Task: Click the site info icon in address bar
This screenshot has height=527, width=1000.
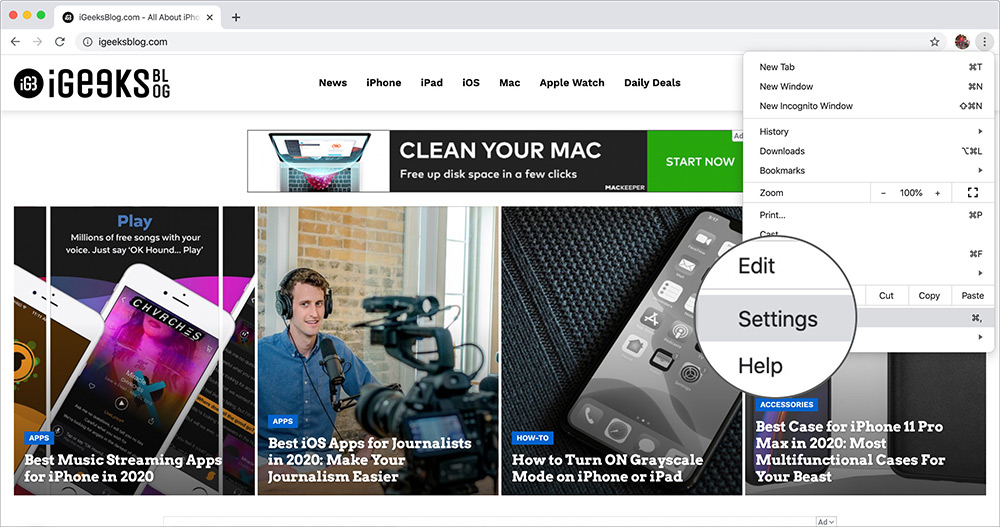Action: pyautogui.click(x=87, y=42)
